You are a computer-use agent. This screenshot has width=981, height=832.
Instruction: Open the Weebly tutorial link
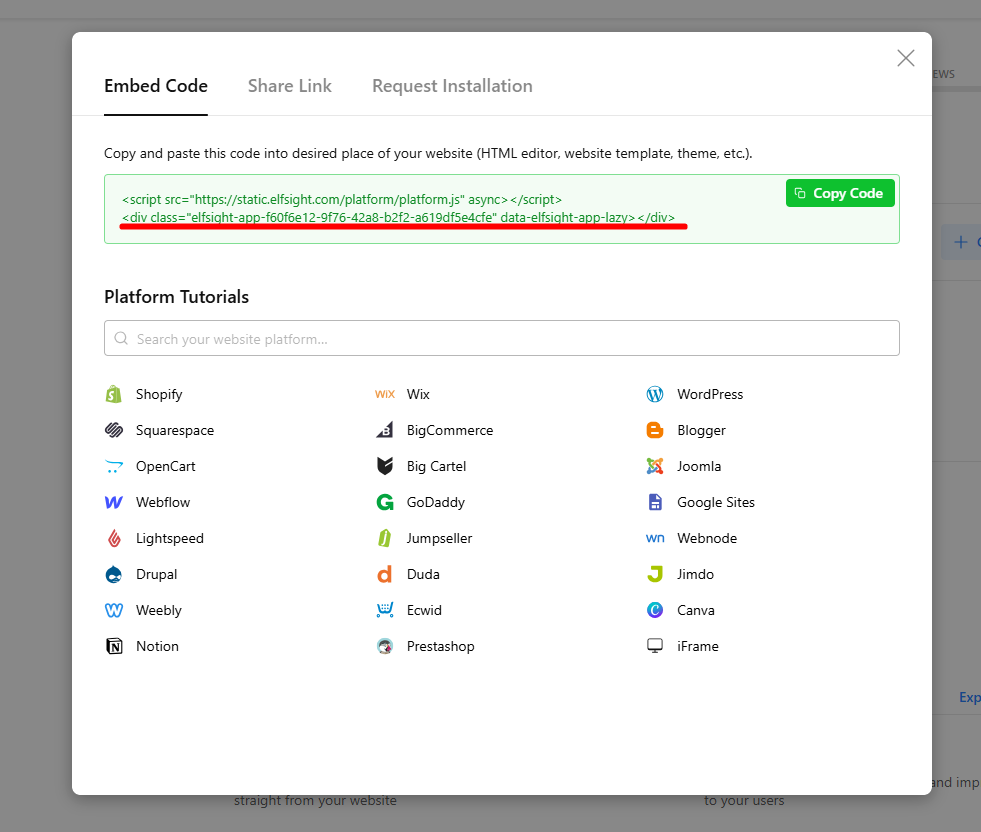tap(158, 610)
